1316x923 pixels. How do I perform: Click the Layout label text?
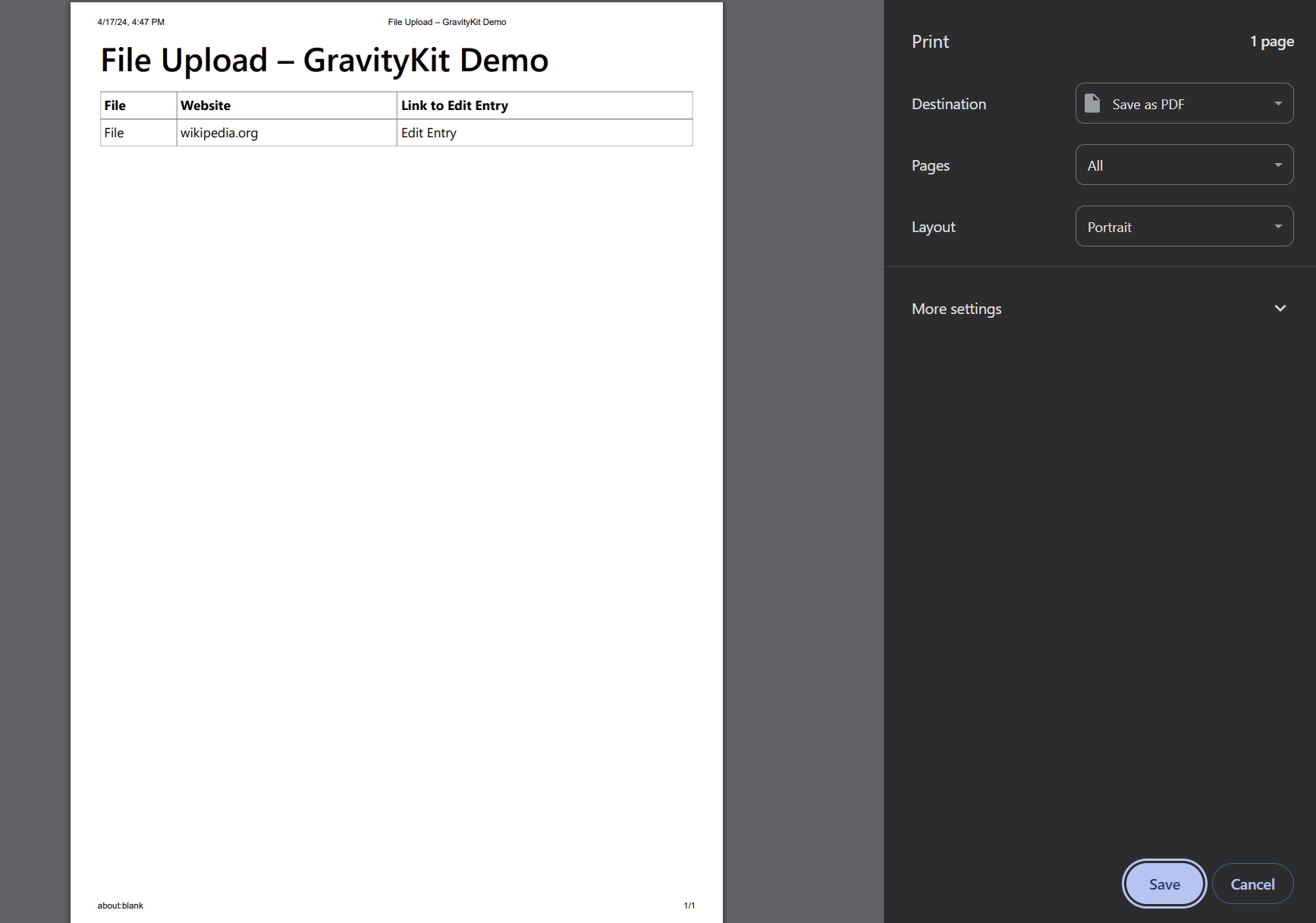coord(933,227)
